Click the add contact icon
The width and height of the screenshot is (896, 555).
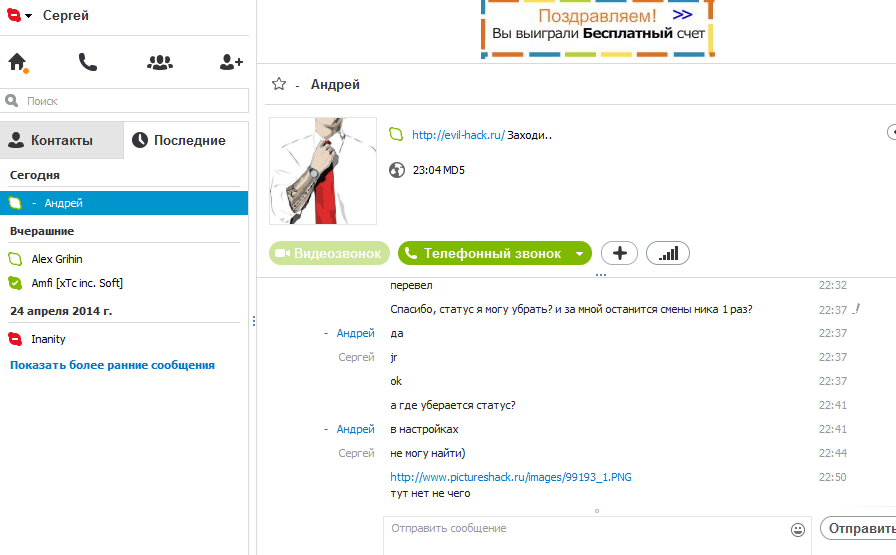point(231,62)
